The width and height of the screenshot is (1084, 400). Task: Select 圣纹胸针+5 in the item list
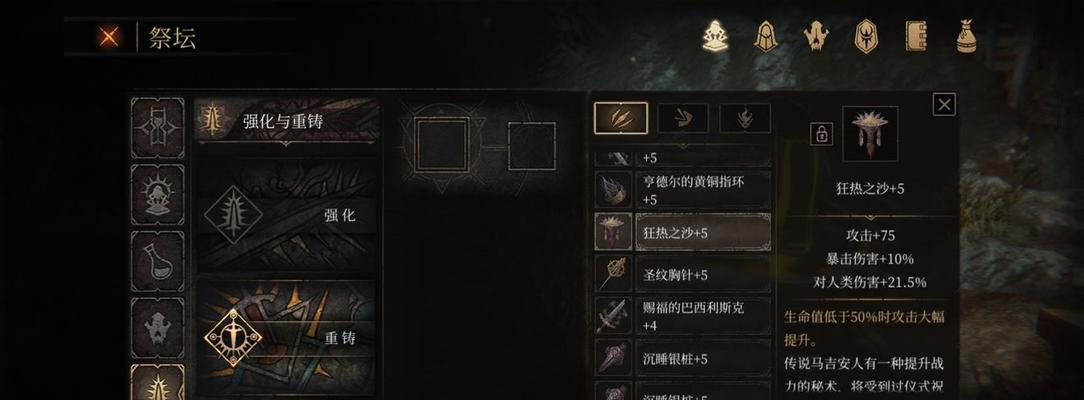point(683,274)
